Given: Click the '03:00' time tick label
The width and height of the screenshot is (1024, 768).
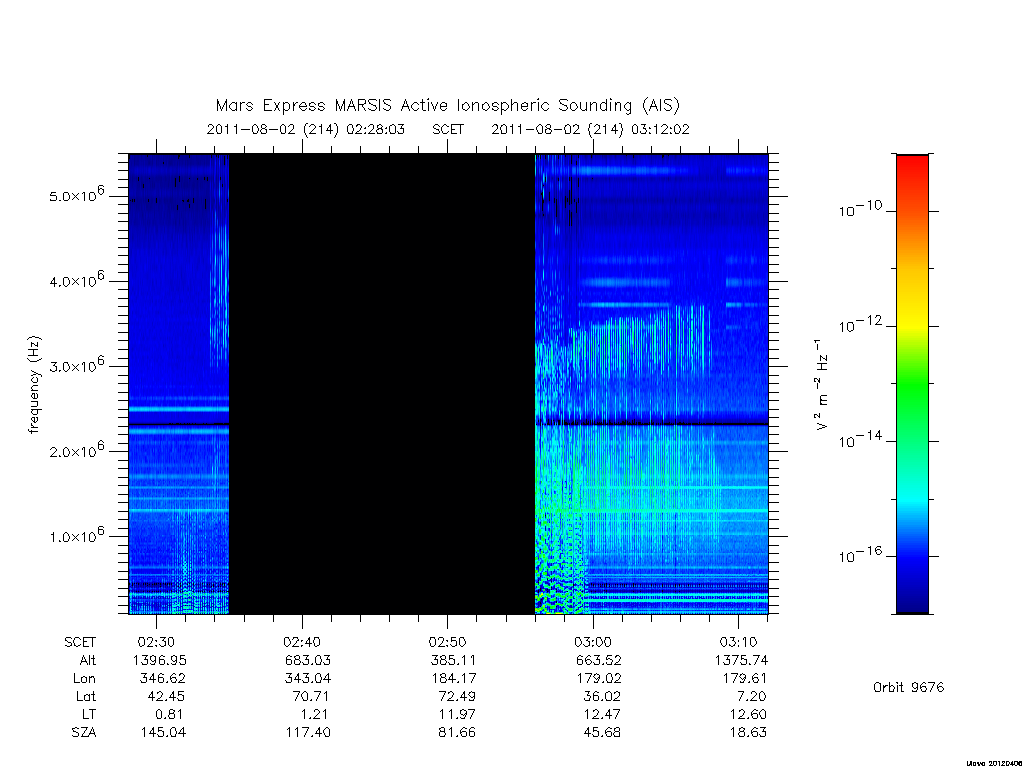Looking at the screenshot, I should 593,643.
